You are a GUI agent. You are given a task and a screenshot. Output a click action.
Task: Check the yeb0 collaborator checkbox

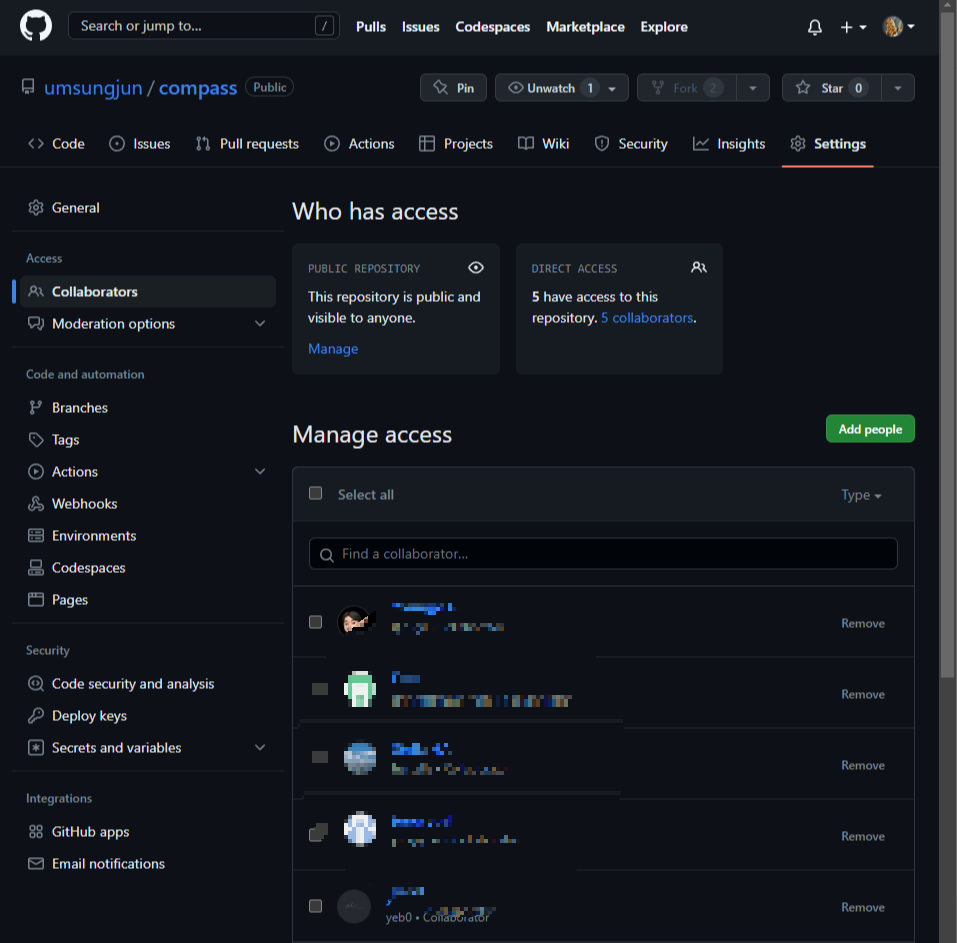[x=316, y=906]
